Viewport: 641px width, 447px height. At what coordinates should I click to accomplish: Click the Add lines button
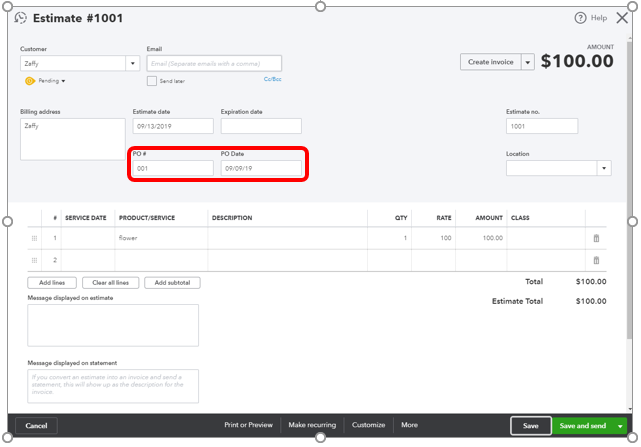pos(52,283)
